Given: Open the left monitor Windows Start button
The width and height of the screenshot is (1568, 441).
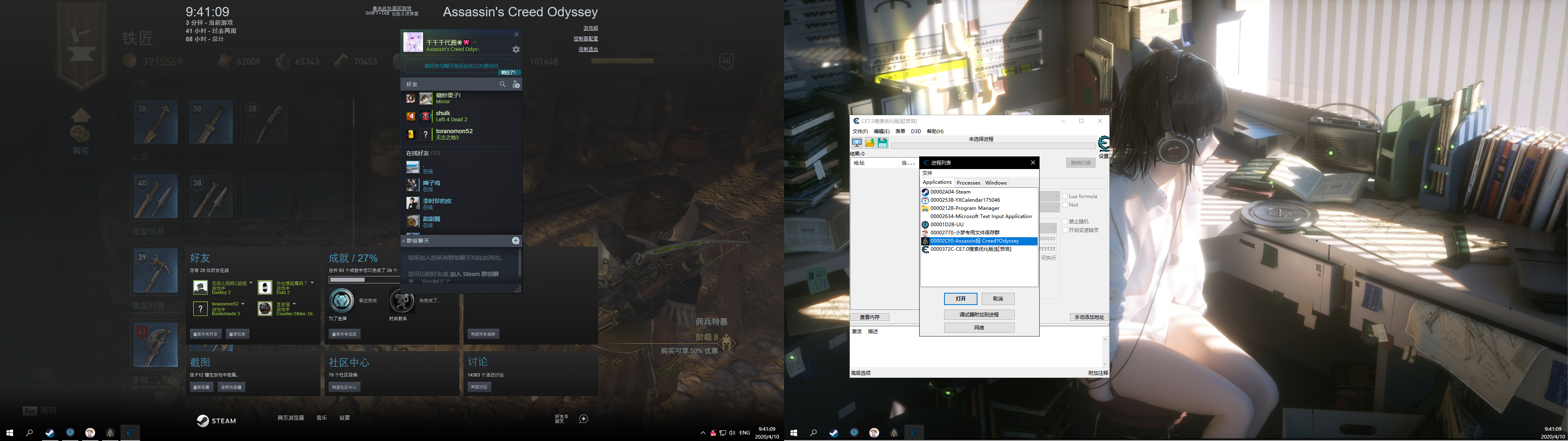Looking at the screenshot, I should 10,432.
